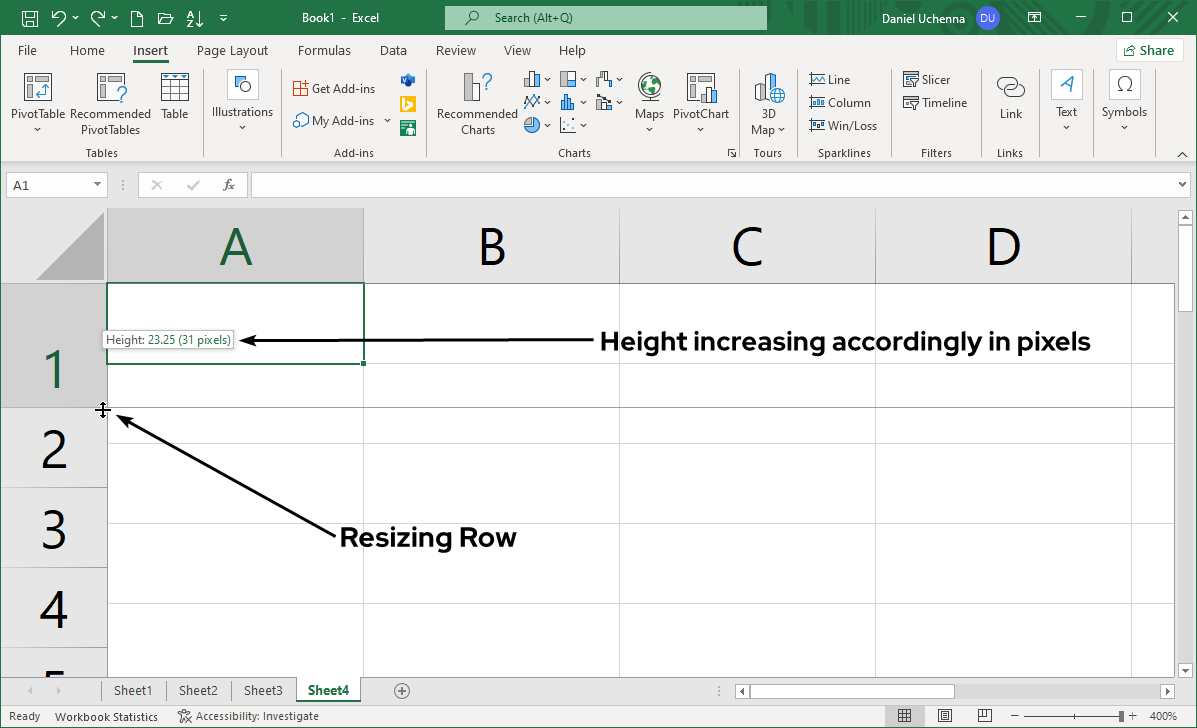Insert a Win/Loss sparkline
The height and width of the screenshot is (728, 1197).
[843, 125]
